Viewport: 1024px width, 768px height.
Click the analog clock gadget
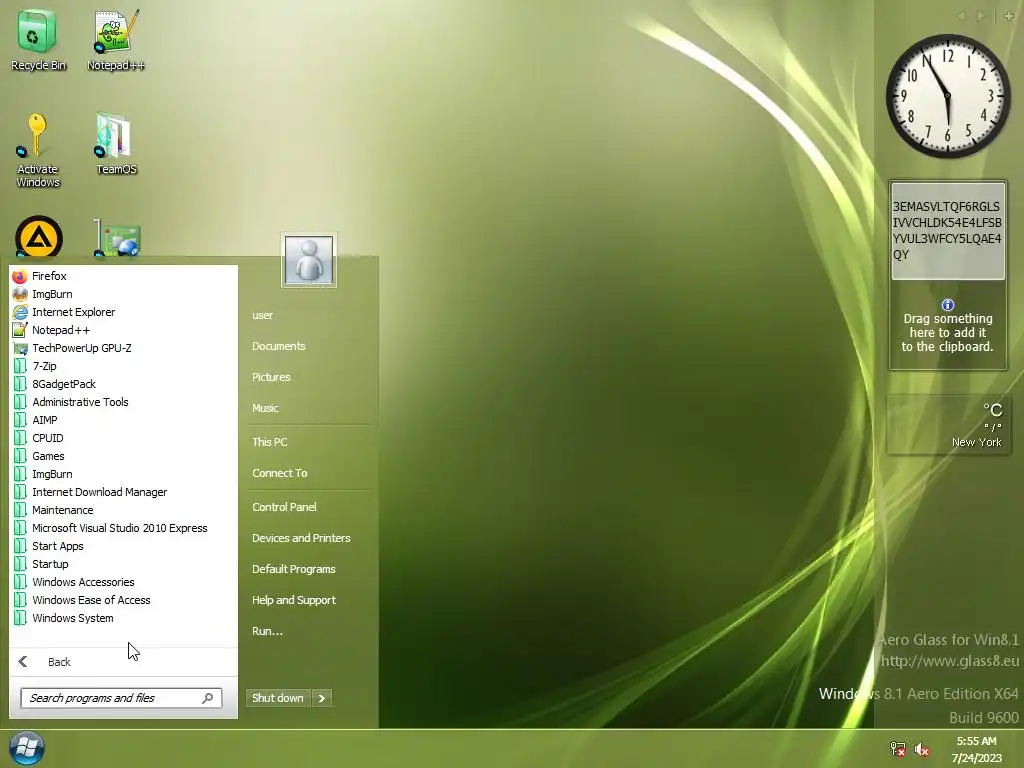pos(948,96)
